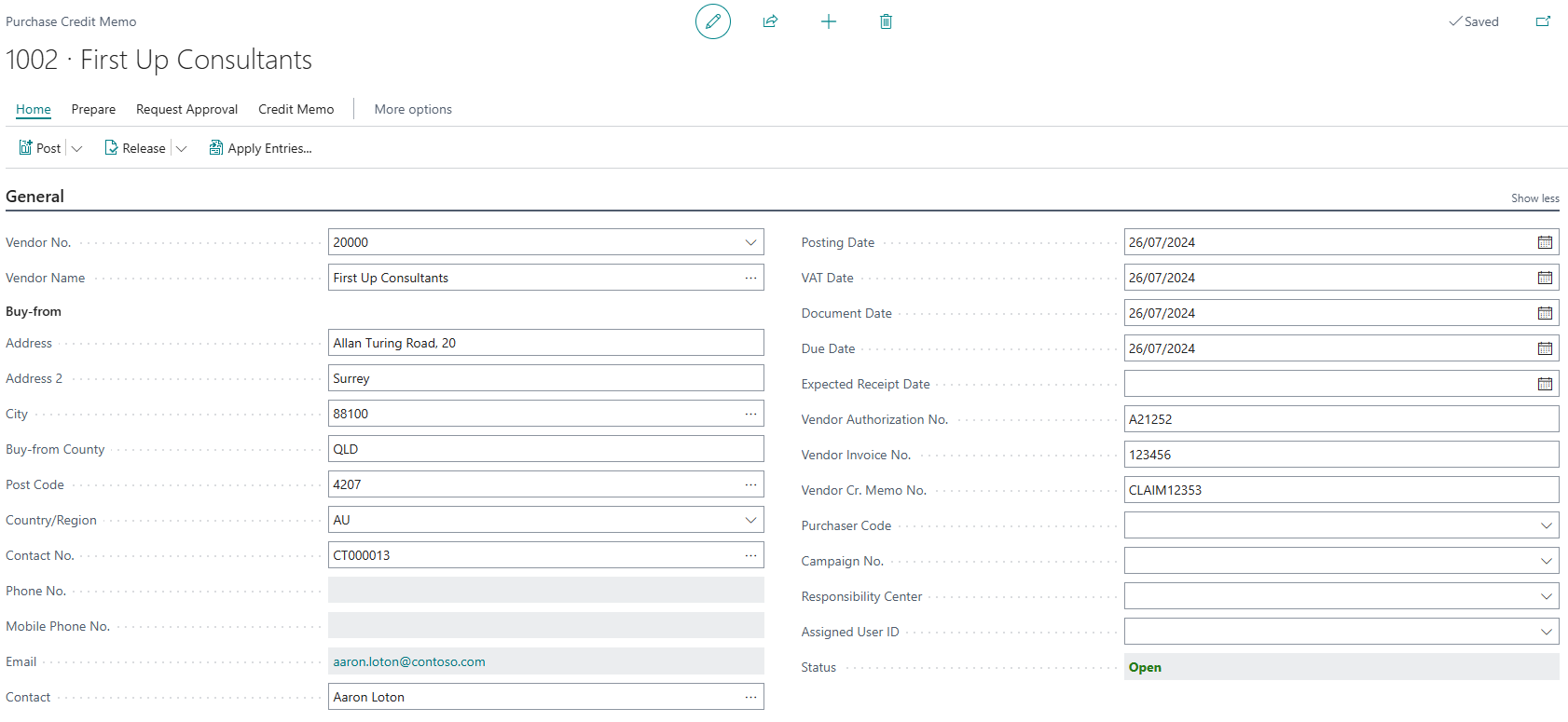Screen dimensions: 1568x722
Task: Open Campaign No. dropdown
Action: pyautogui.click(x=1546, y=561)
